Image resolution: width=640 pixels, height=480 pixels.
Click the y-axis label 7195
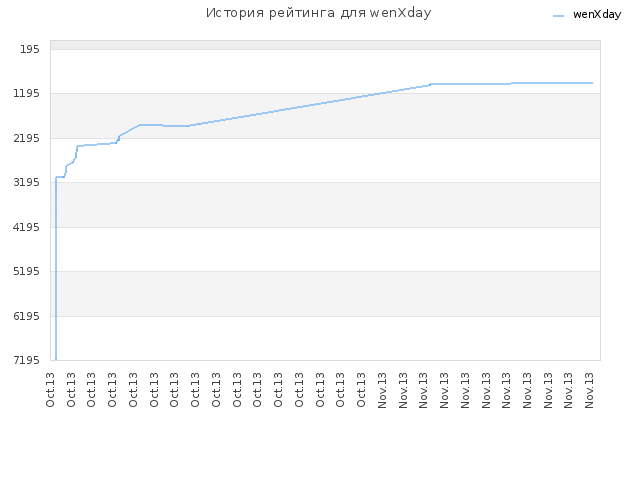point(27,360)
